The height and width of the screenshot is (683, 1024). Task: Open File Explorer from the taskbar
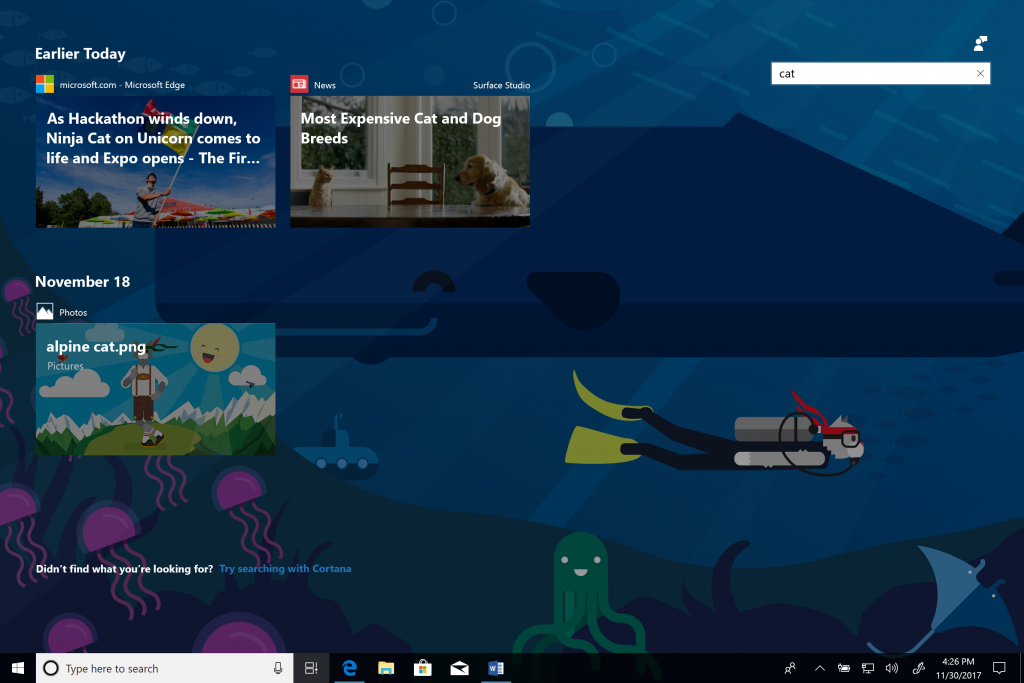(386, 668)
